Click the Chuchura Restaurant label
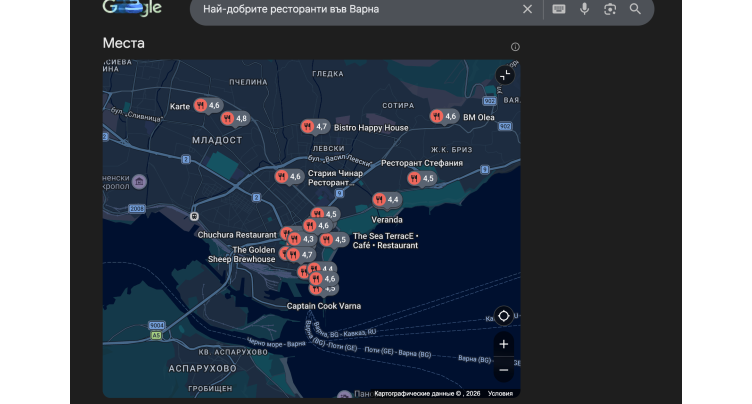The height and width of the screenshot is (404, 752). click(x=237, y=235)
